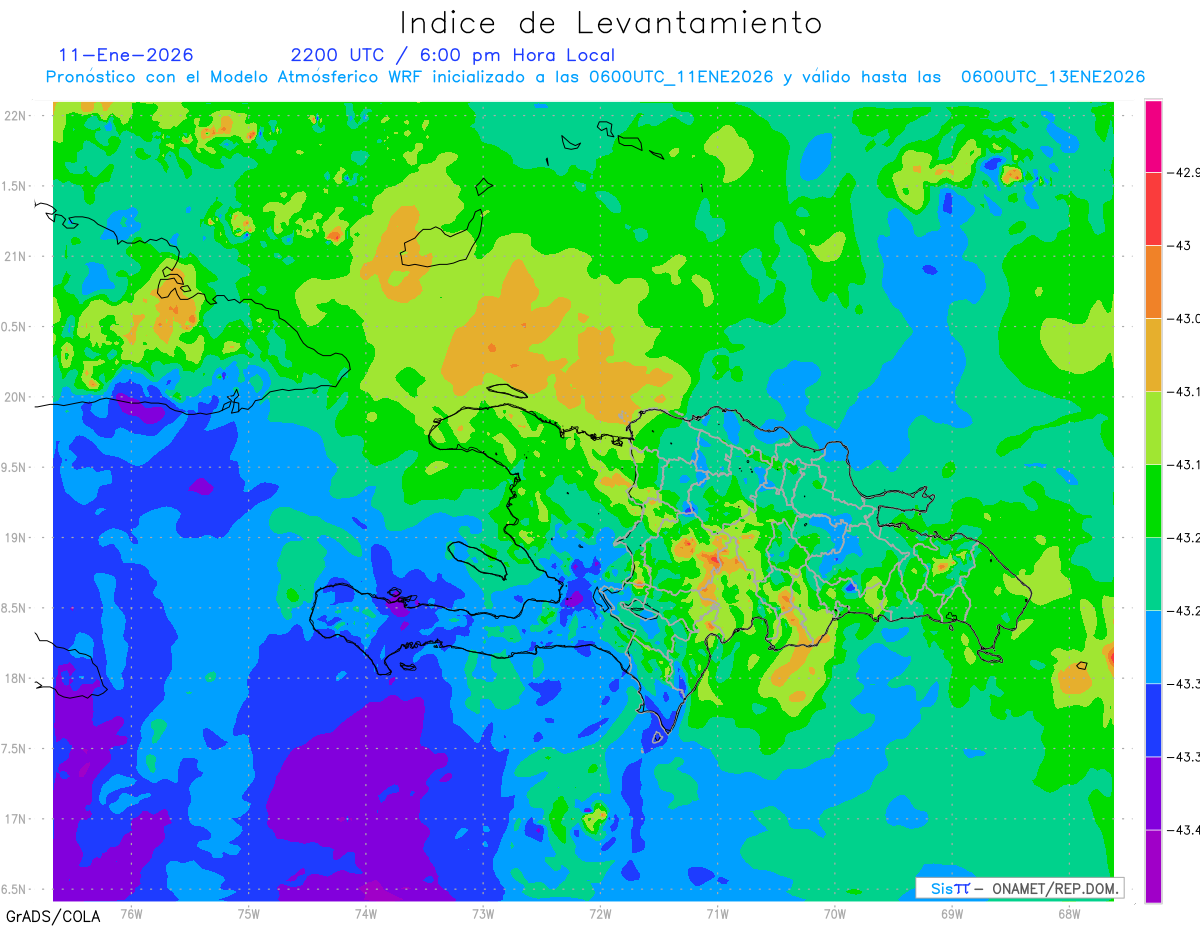1200x927 pixels.
Task: Click the "72W" longitude label
Action: pos(600,912)
